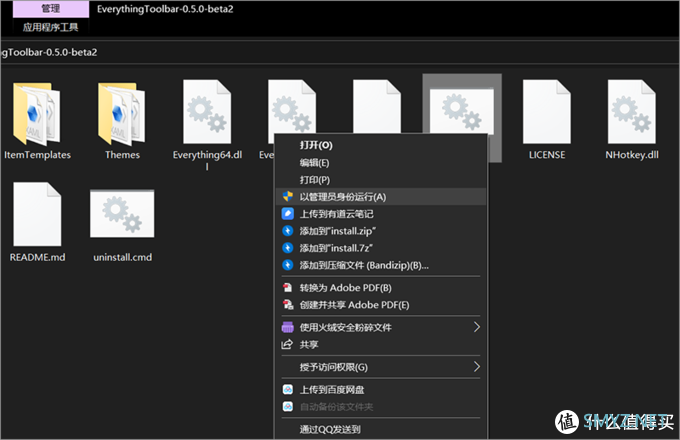The image size is (680, 440).
Task: Click the admin shield icon in context menu
Action: click(288, 197)
